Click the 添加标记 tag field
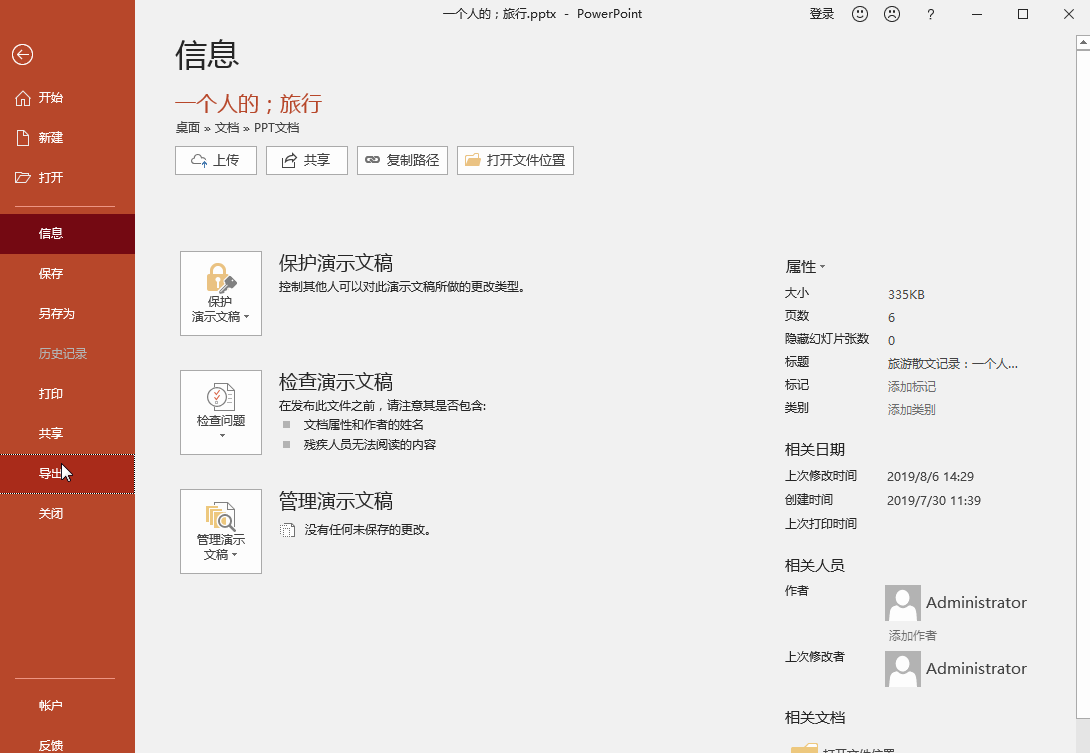 pyautogui.click(x=912, y=387)
